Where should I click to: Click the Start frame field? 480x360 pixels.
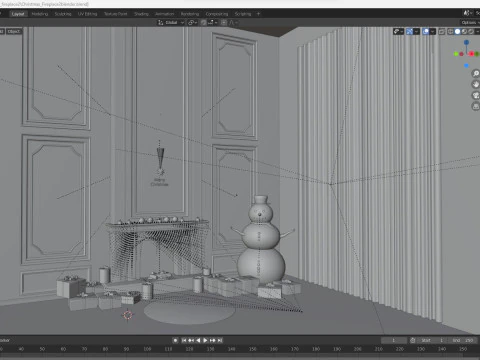coord(432,340)
